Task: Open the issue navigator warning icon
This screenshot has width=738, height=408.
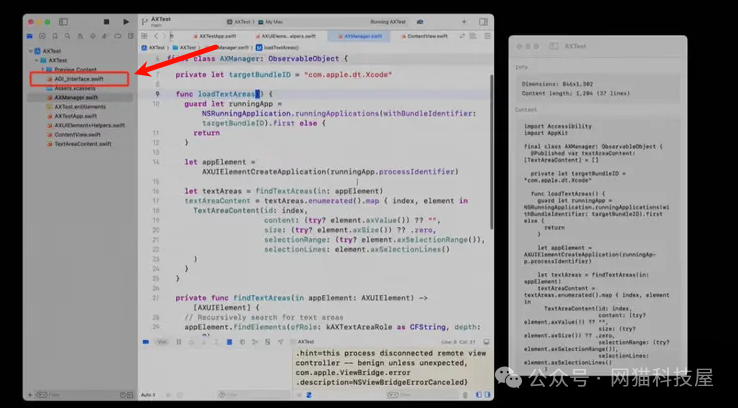Action: [82, 36]
